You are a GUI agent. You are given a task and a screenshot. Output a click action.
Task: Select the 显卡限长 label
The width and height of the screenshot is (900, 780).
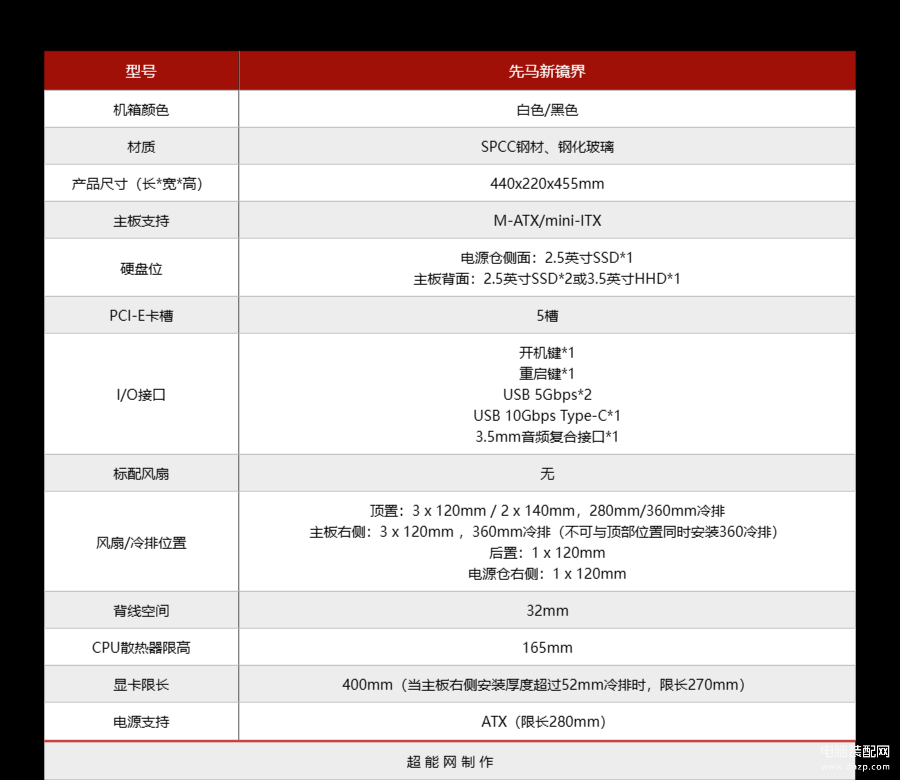[x=141, y=685]
